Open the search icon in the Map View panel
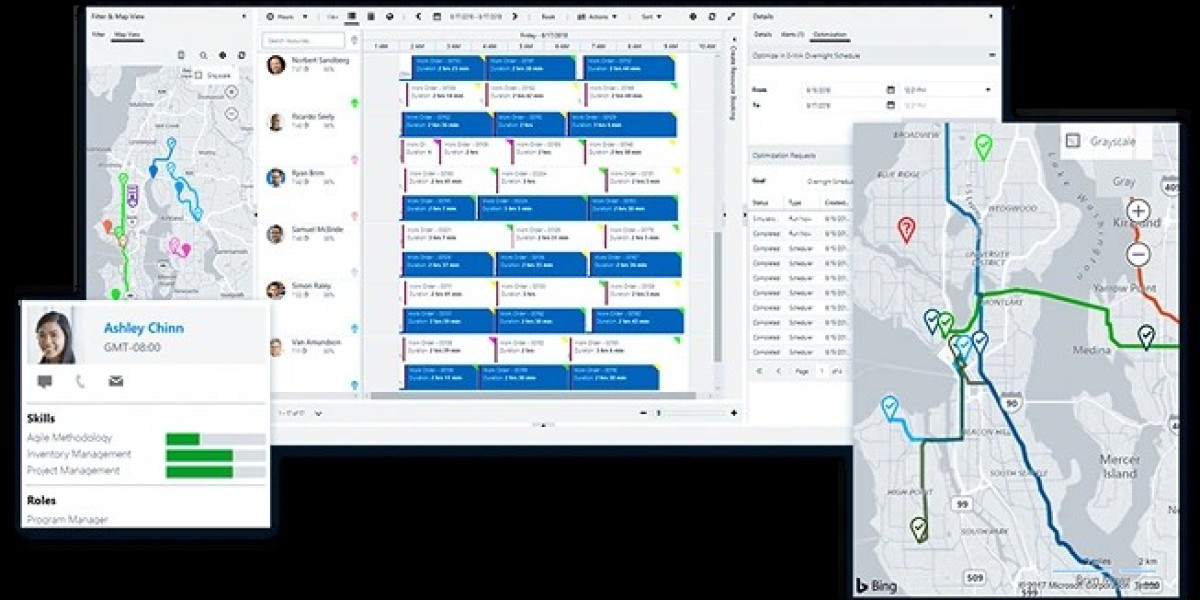1200x600 pixels. point(203,55)
